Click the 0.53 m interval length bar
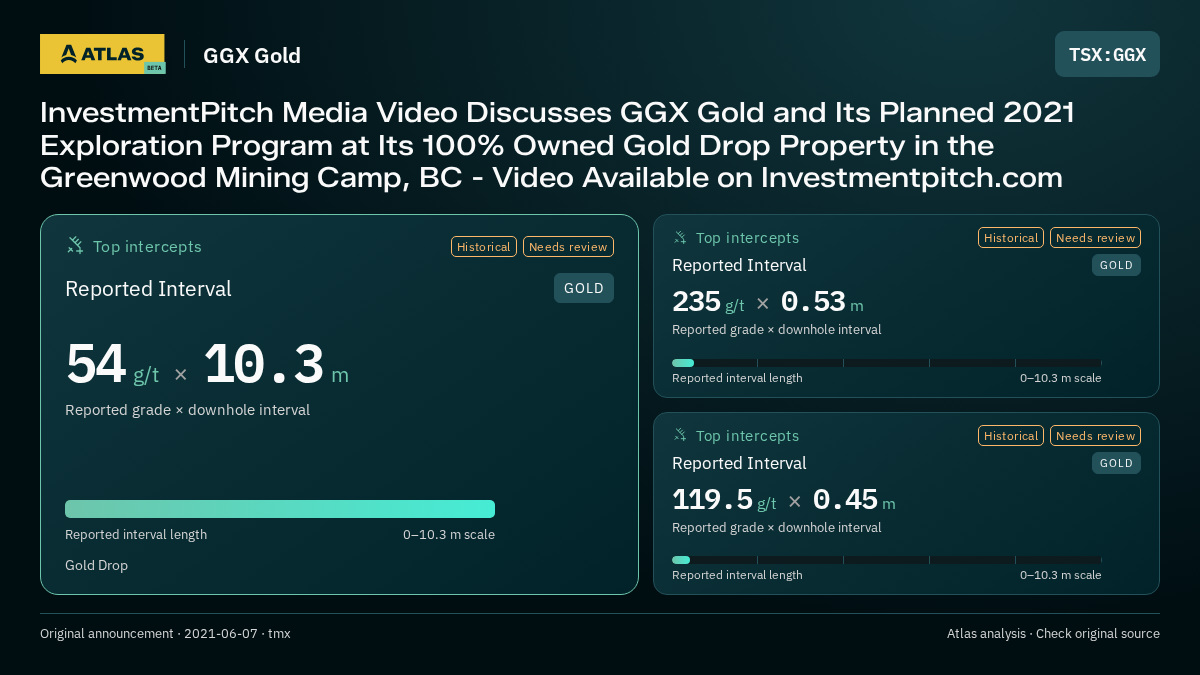1200x675 pixels. [887, 363]
